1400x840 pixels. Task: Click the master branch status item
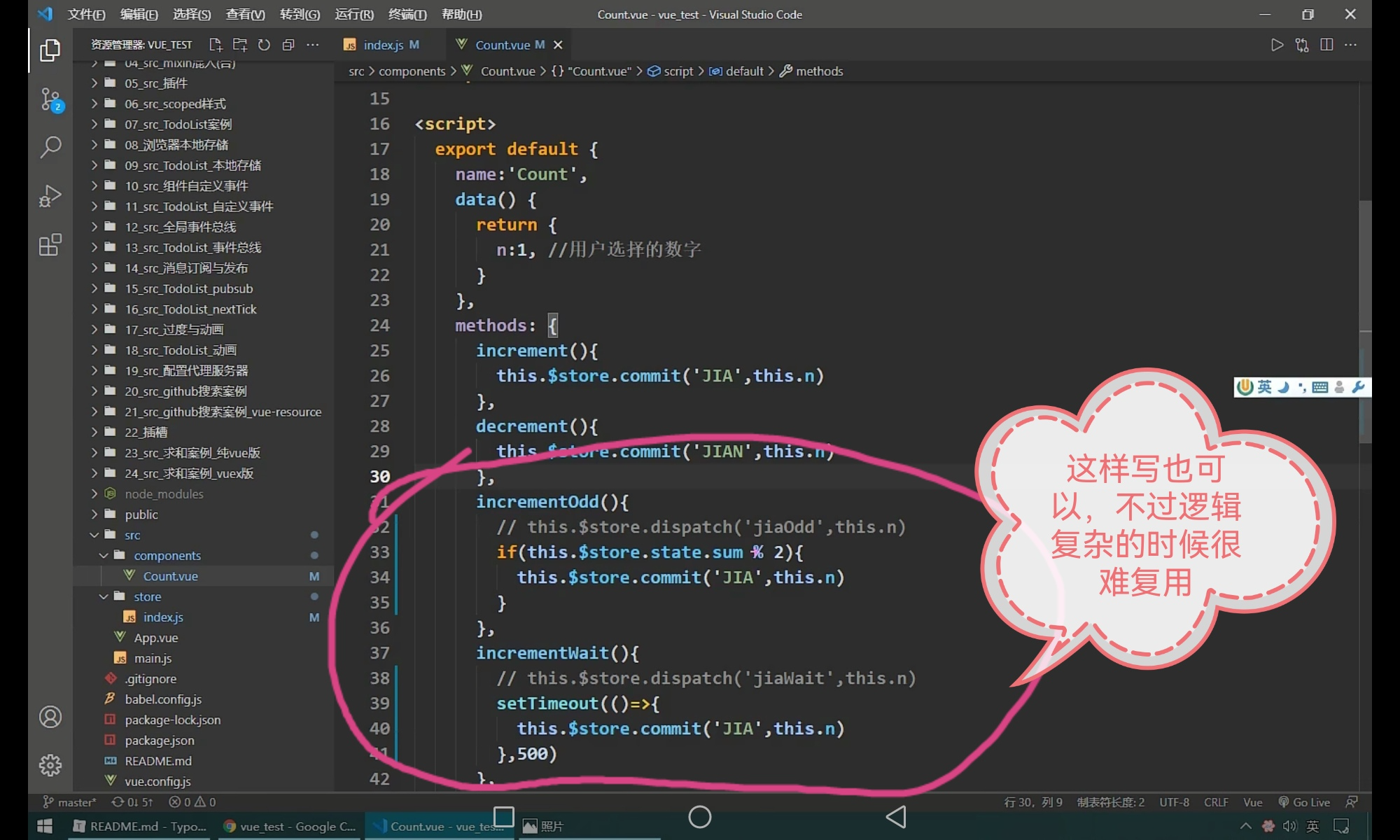click(x=70, y=802)
